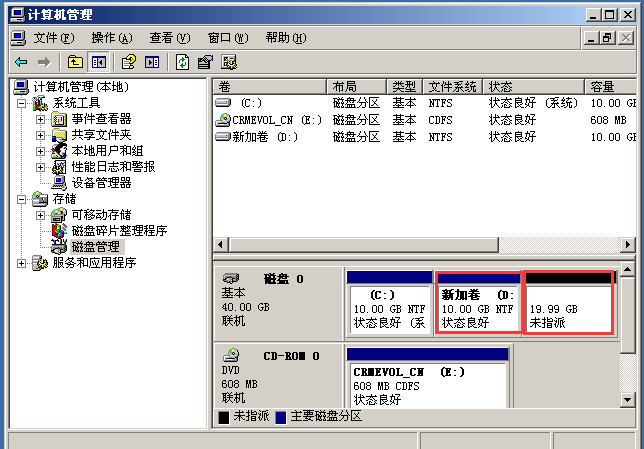
Task: Toggle the show/hide console tree icon
Action: (x=99, y=62)
